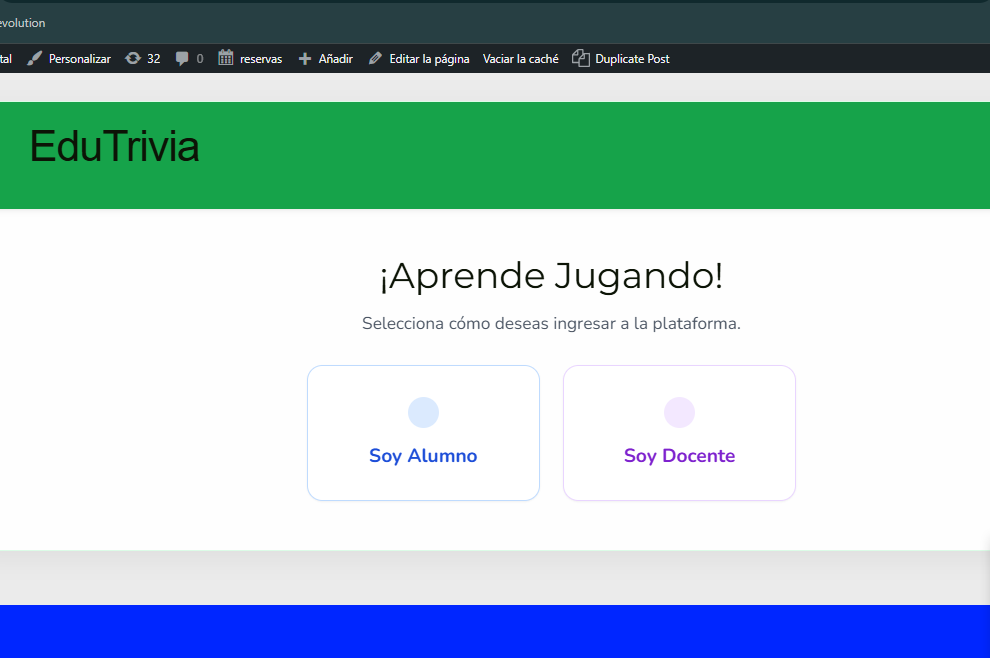The image size is (990, 658).
Task: Click the circular-arrows updates icon
Action: (x=133, y=59)
